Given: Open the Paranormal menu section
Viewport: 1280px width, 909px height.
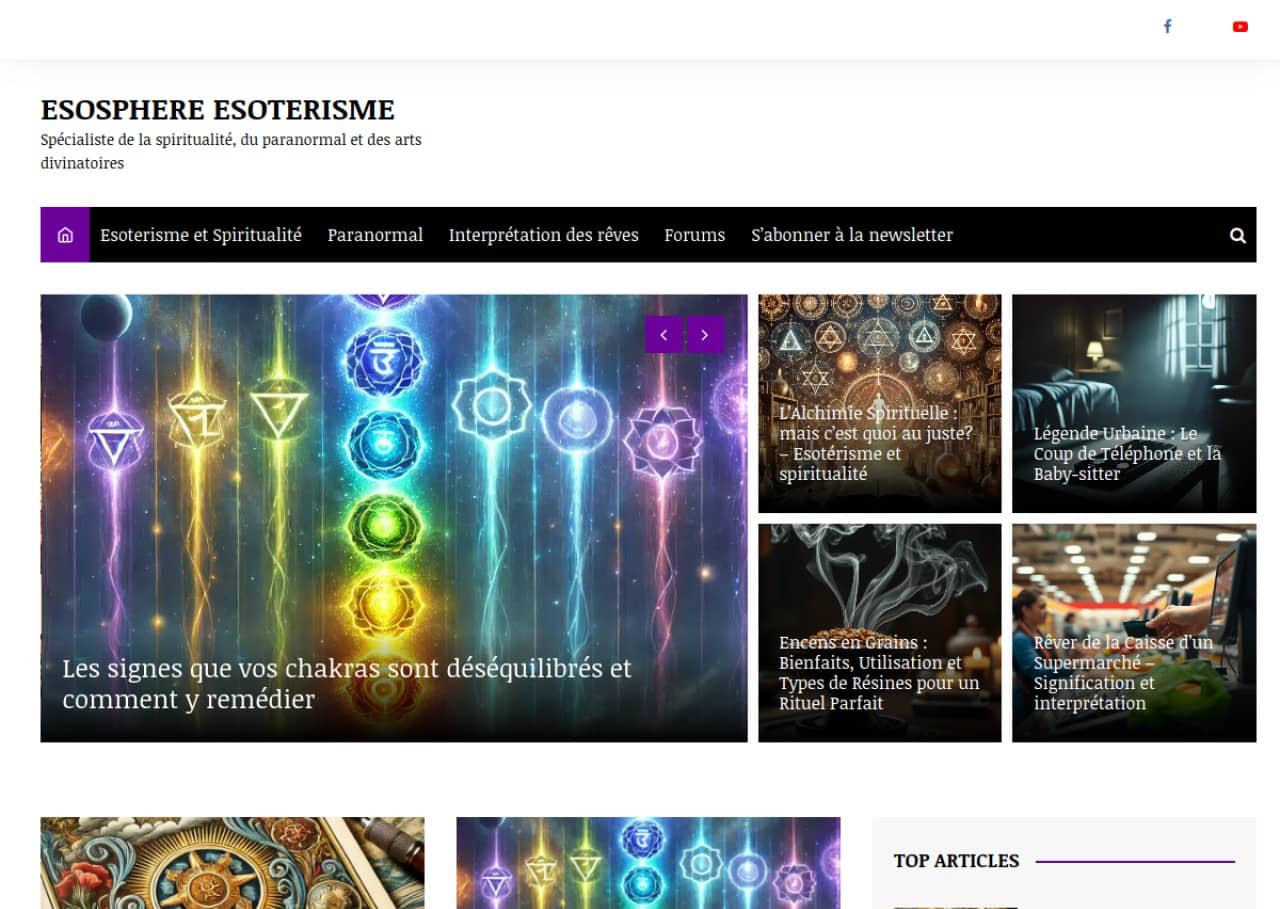Looking at the screenshot, I should [375, 234].
